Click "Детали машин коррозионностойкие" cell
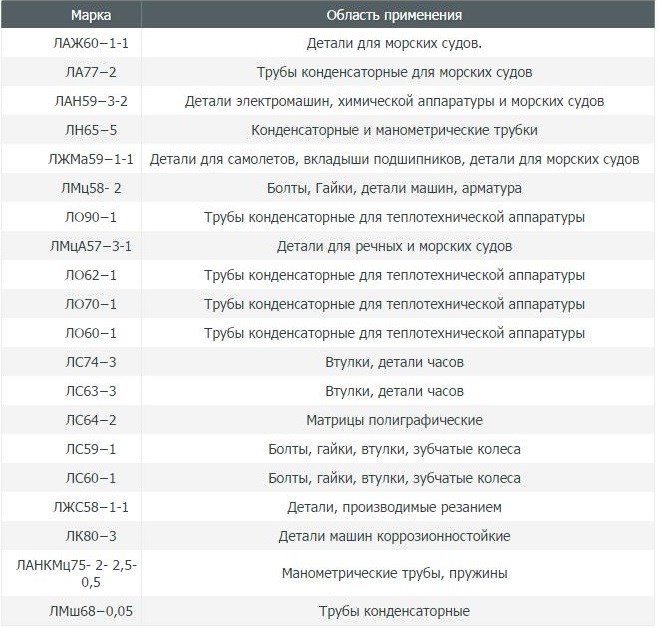 coord(394,536)
